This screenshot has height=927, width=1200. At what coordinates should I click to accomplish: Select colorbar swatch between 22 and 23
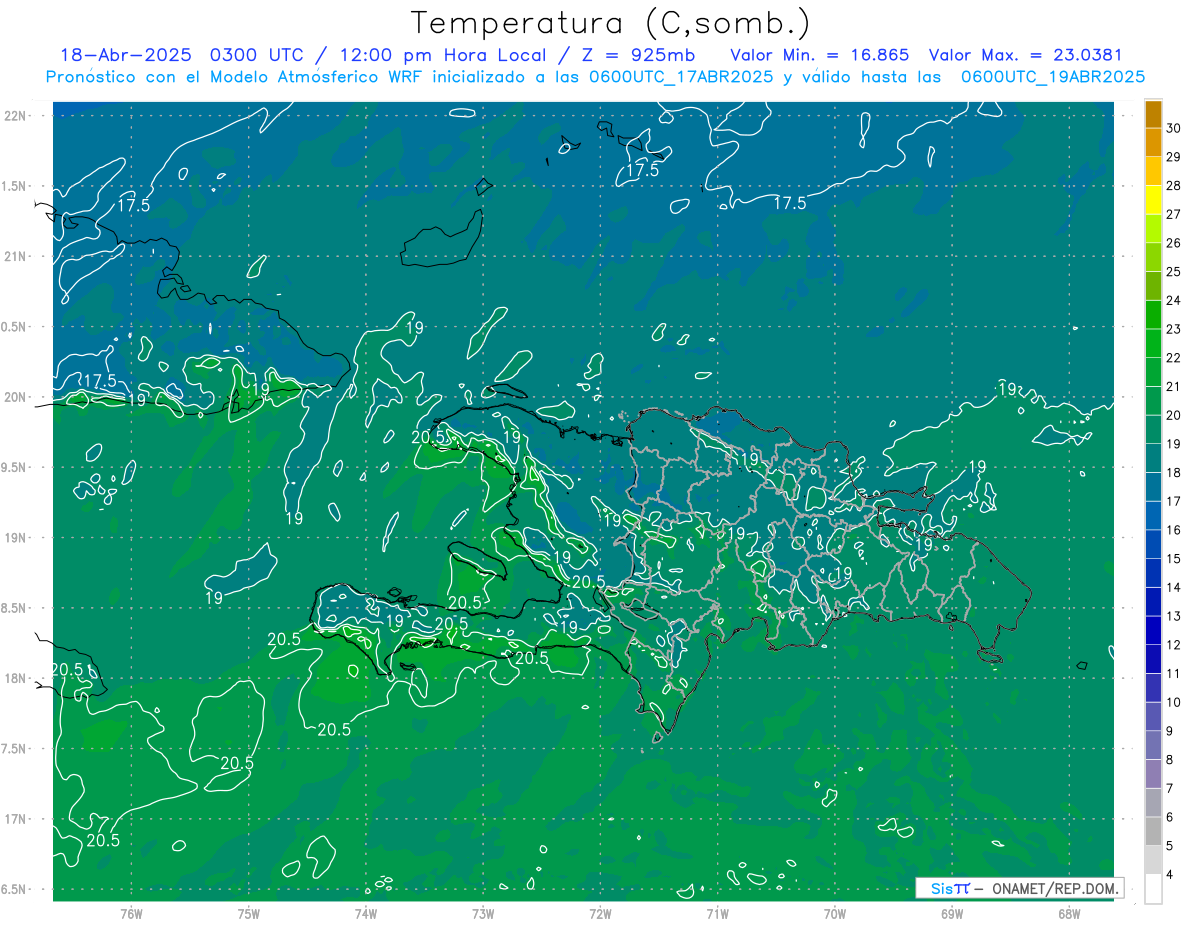pos(1154,345)
